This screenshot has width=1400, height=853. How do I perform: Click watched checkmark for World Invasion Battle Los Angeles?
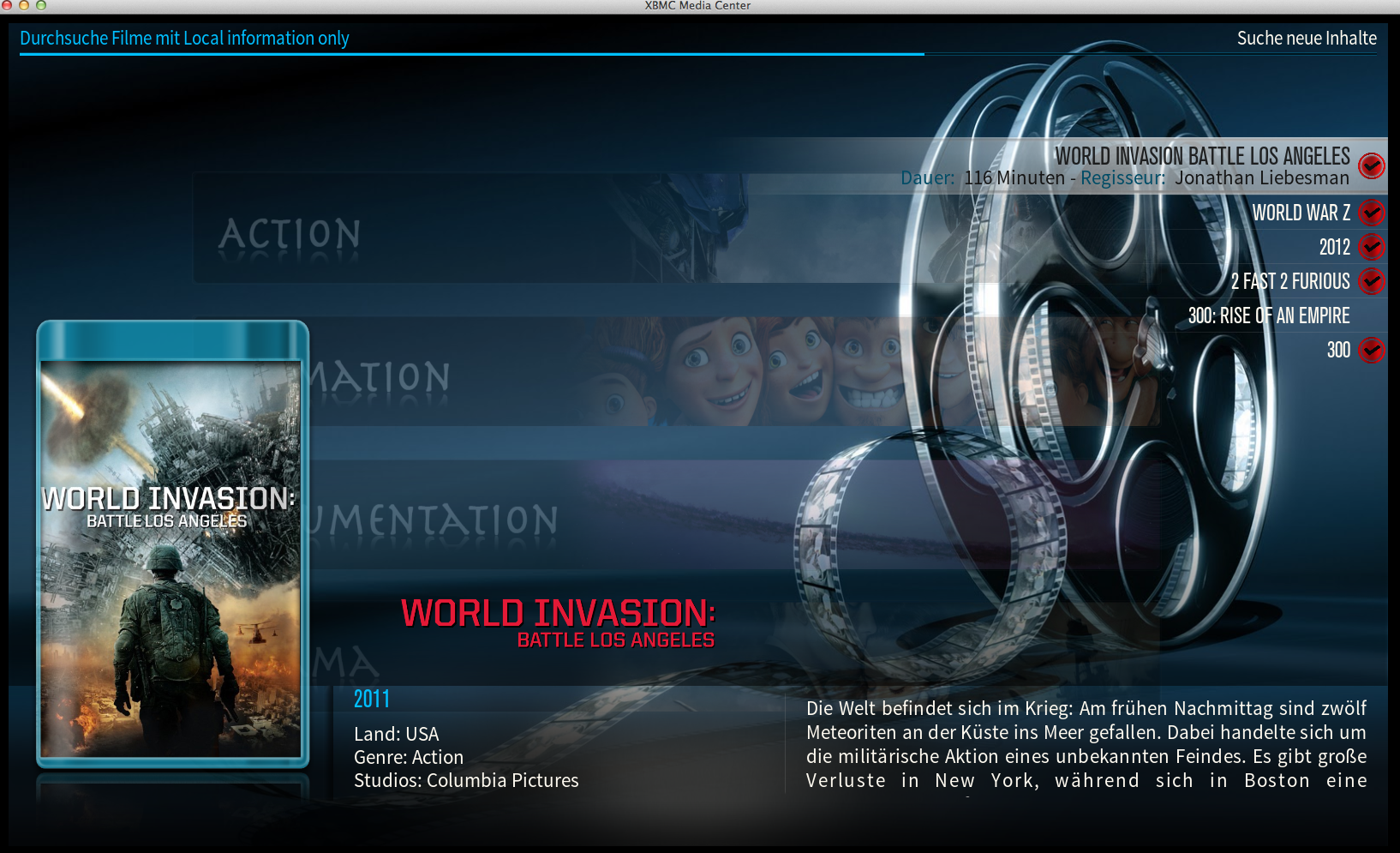(x=1372, y=165)
